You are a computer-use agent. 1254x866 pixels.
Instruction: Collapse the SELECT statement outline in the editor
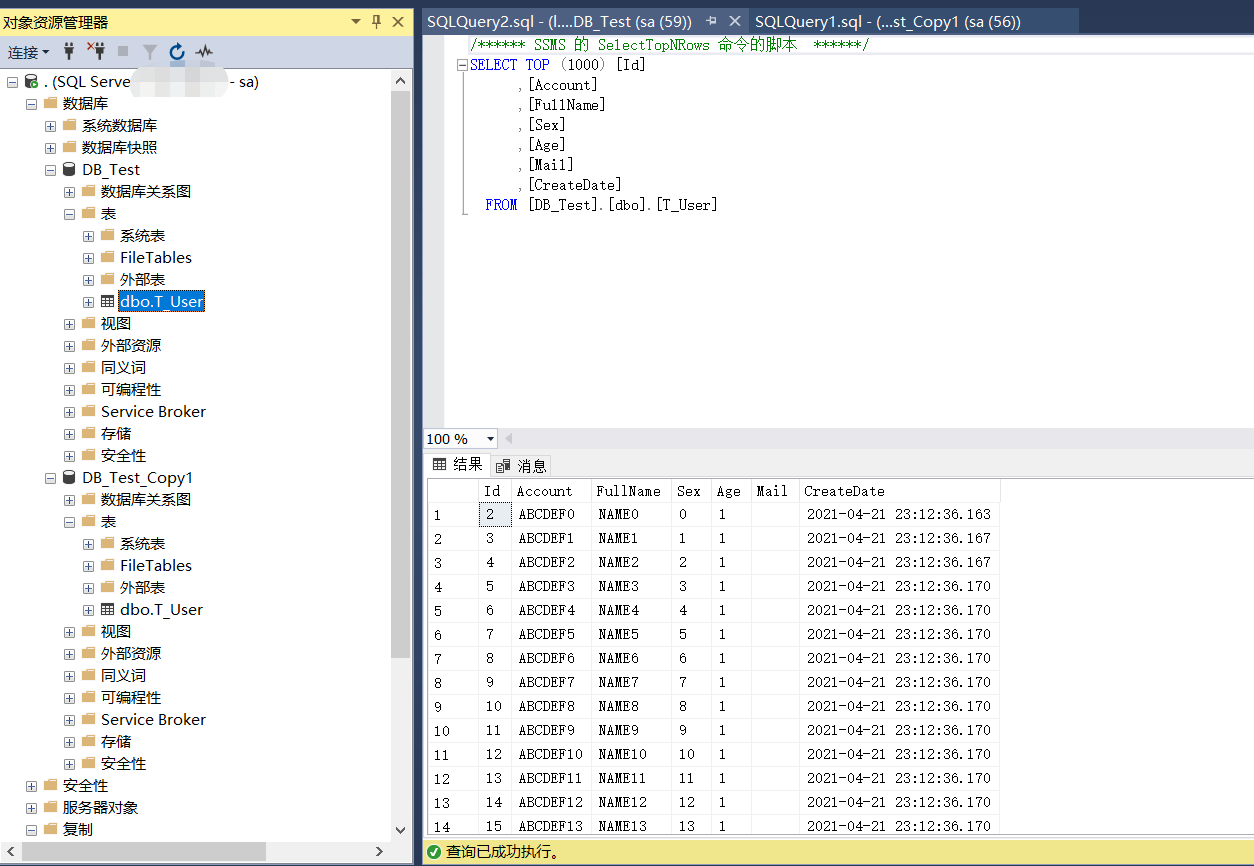462,65
